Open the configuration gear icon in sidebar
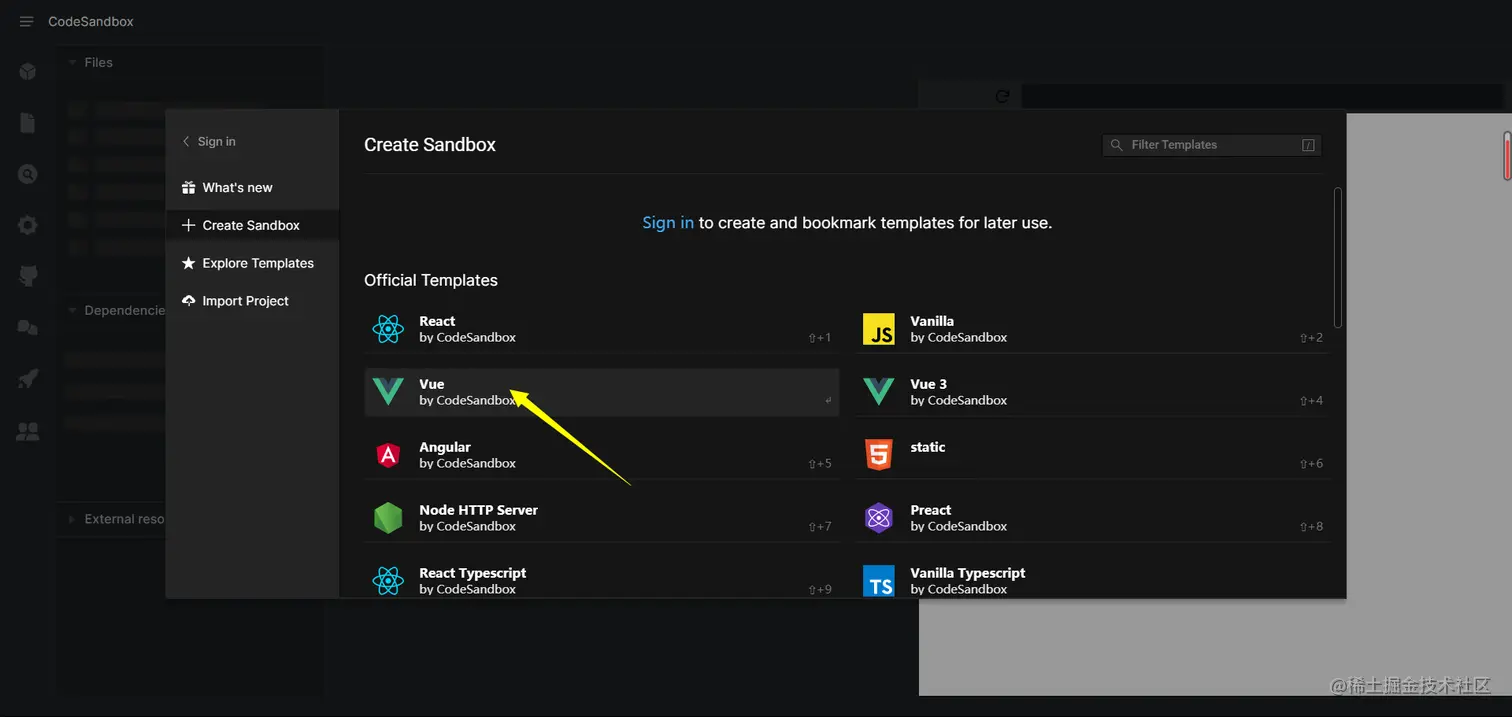Image resolution: width=1512 pixels, height=717 pixels. (28, 225)
